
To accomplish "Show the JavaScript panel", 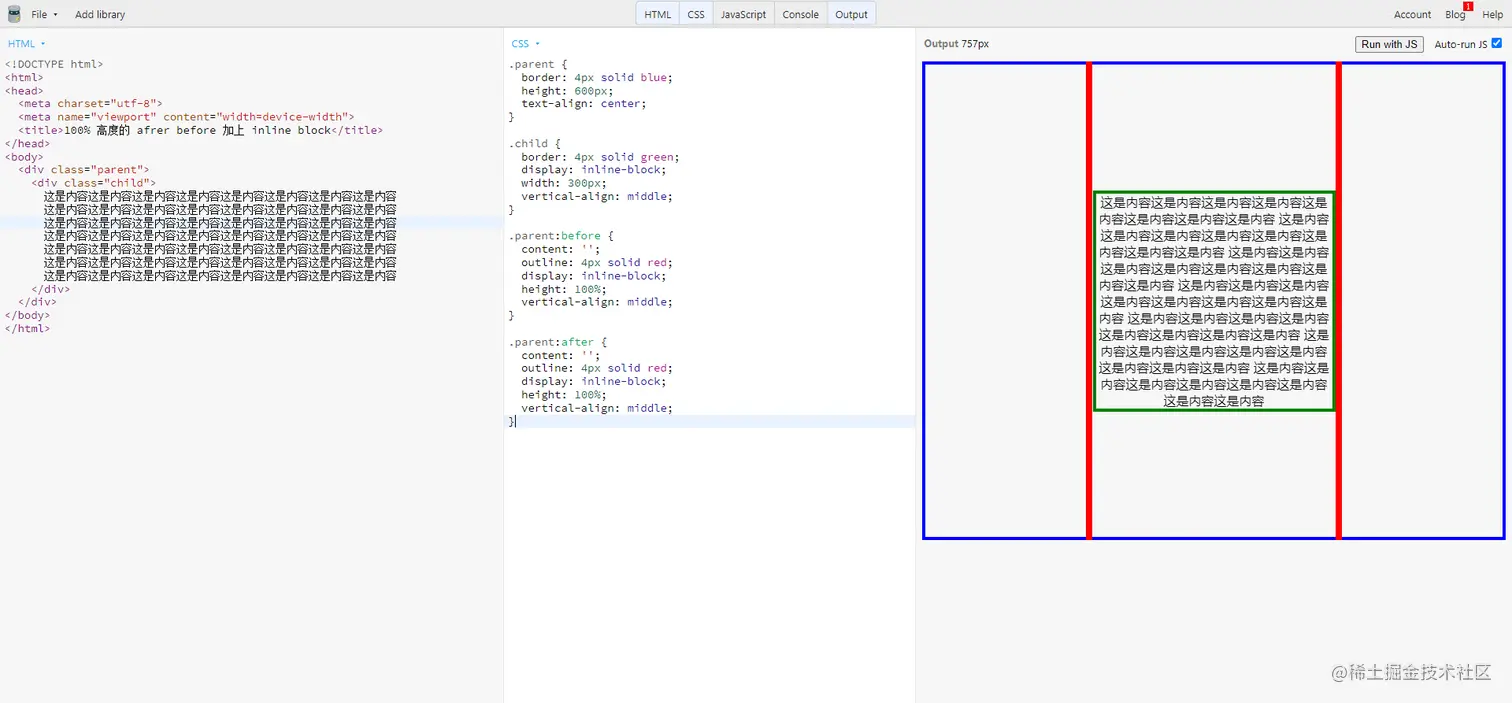I will pyautogui.click(x=744, y=14).
